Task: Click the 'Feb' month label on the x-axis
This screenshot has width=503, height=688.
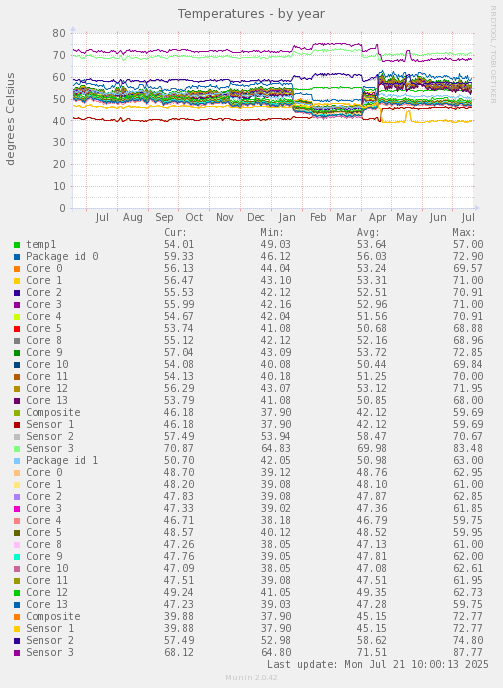Action: [x=318, y=218]
